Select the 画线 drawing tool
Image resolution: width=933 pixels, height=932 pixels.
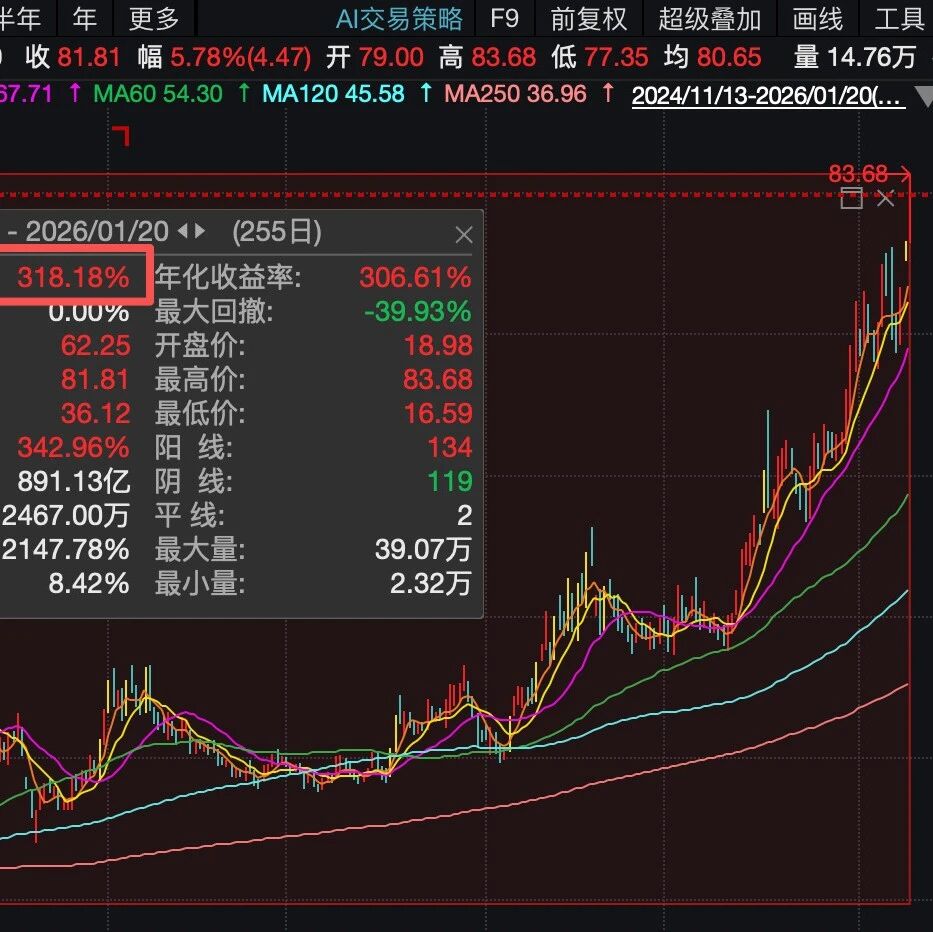(817, 18)
